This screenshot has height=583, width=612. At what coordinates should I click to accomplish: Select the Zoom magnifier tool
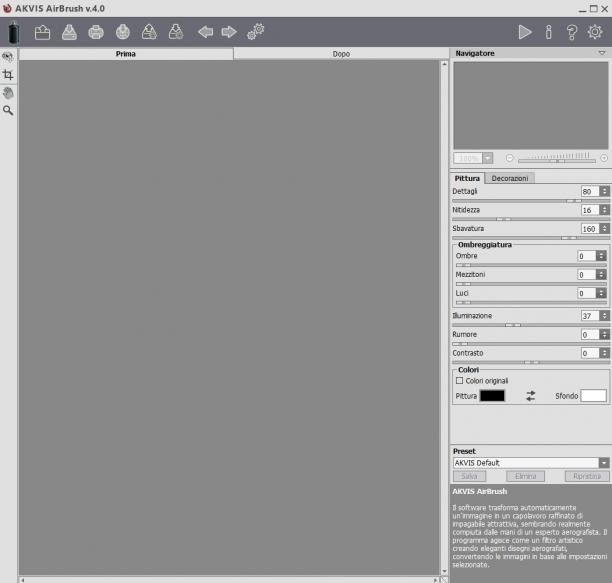click(x=8, y=110)
